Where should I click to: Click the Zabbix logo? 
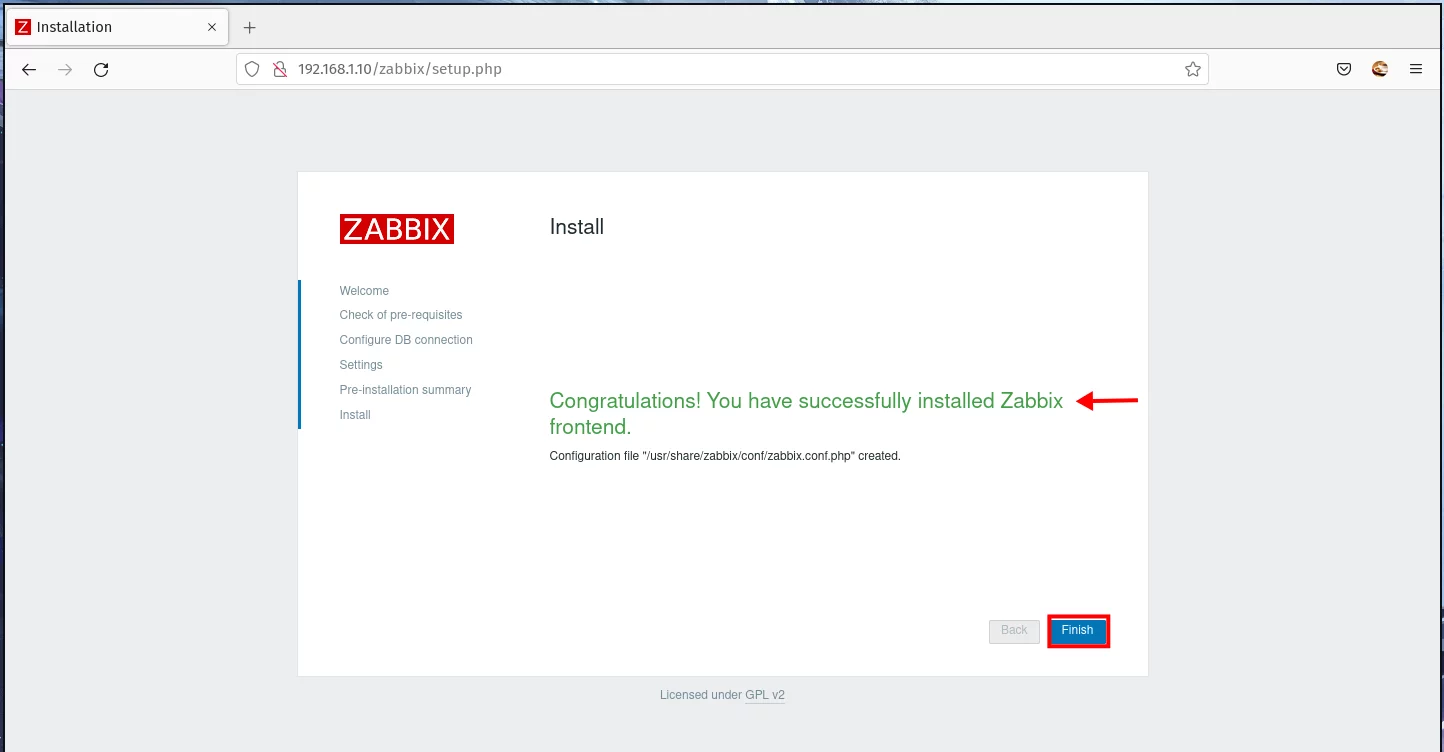(x=397, y=229)
